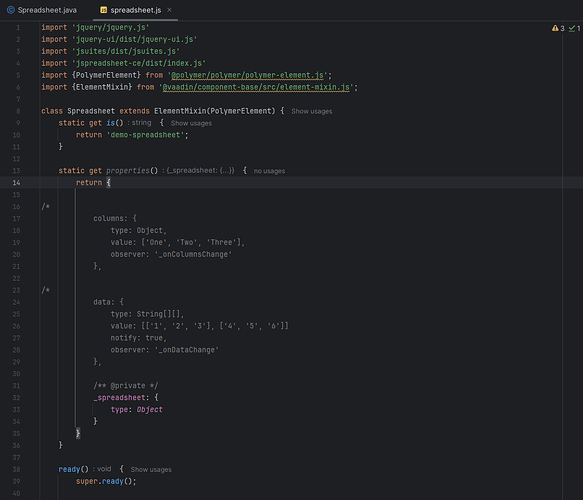Click the 'jsuites/dist/jsuites.js' import string

click(x=126, y=51)
